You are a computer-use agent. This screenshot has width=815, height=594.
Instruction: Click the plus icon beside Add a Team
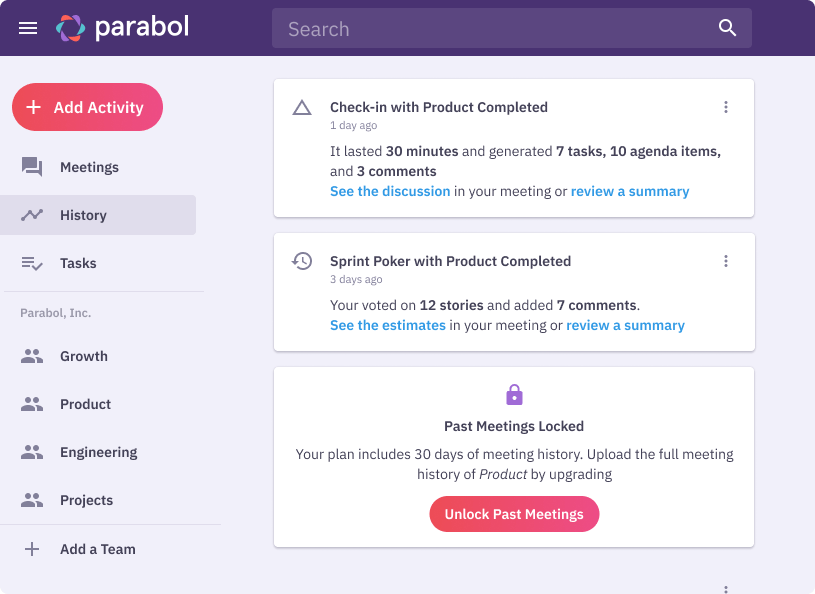click(x=32, y=549)
